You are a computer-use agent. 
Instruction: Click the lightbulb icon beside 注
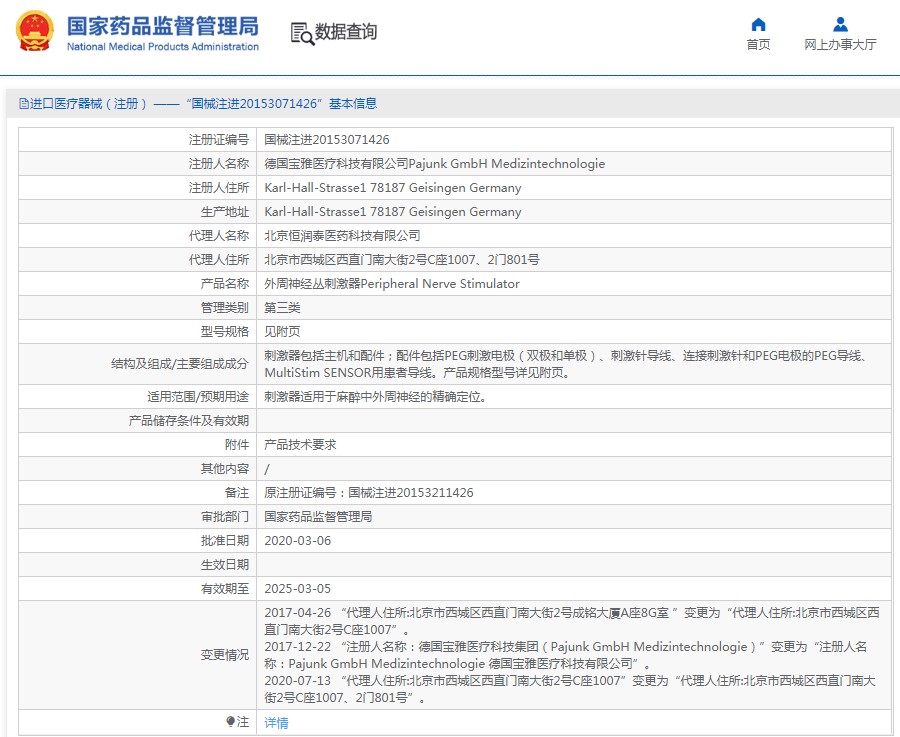coord(230,721)
